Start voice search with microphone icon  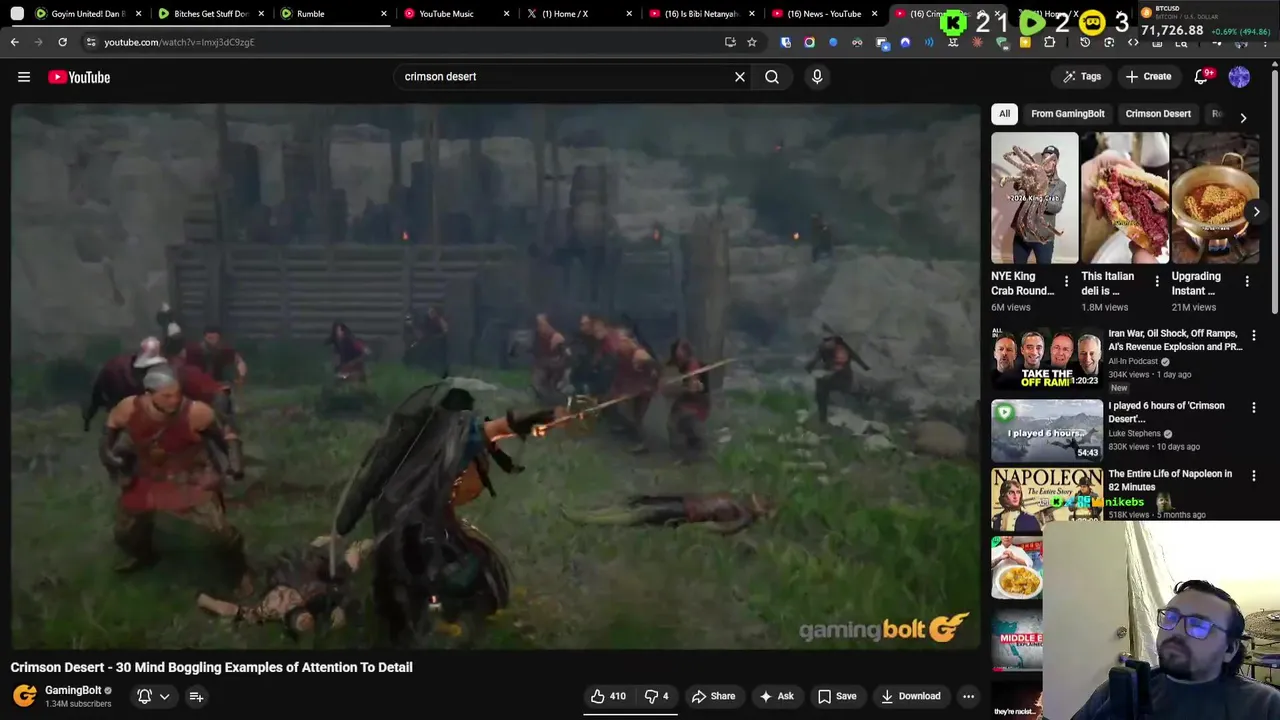pos(817,77)
